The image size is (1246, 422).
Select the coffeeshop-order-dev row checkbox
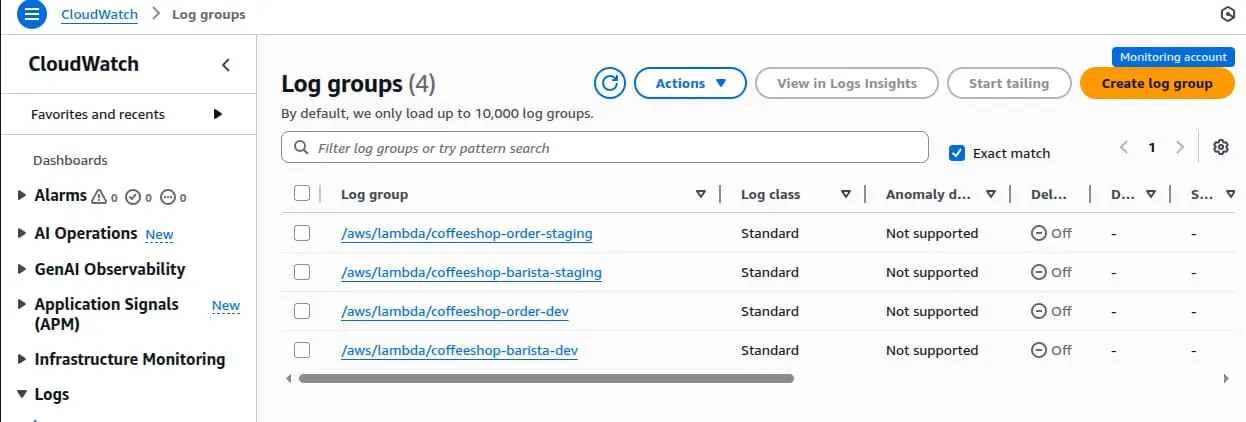(302, 311)
